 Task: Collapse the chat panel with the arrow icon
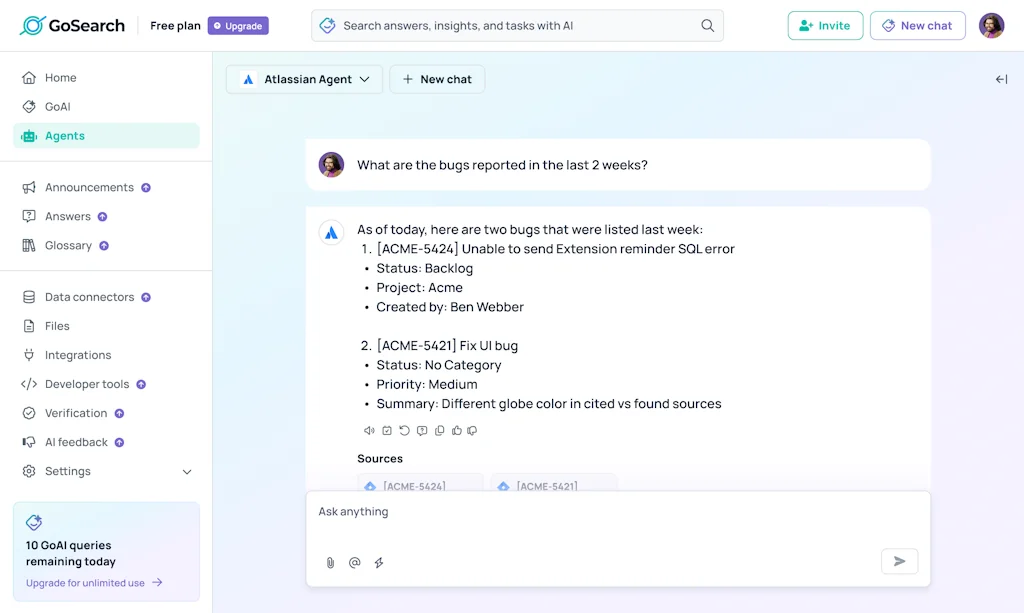(1001, 78)
